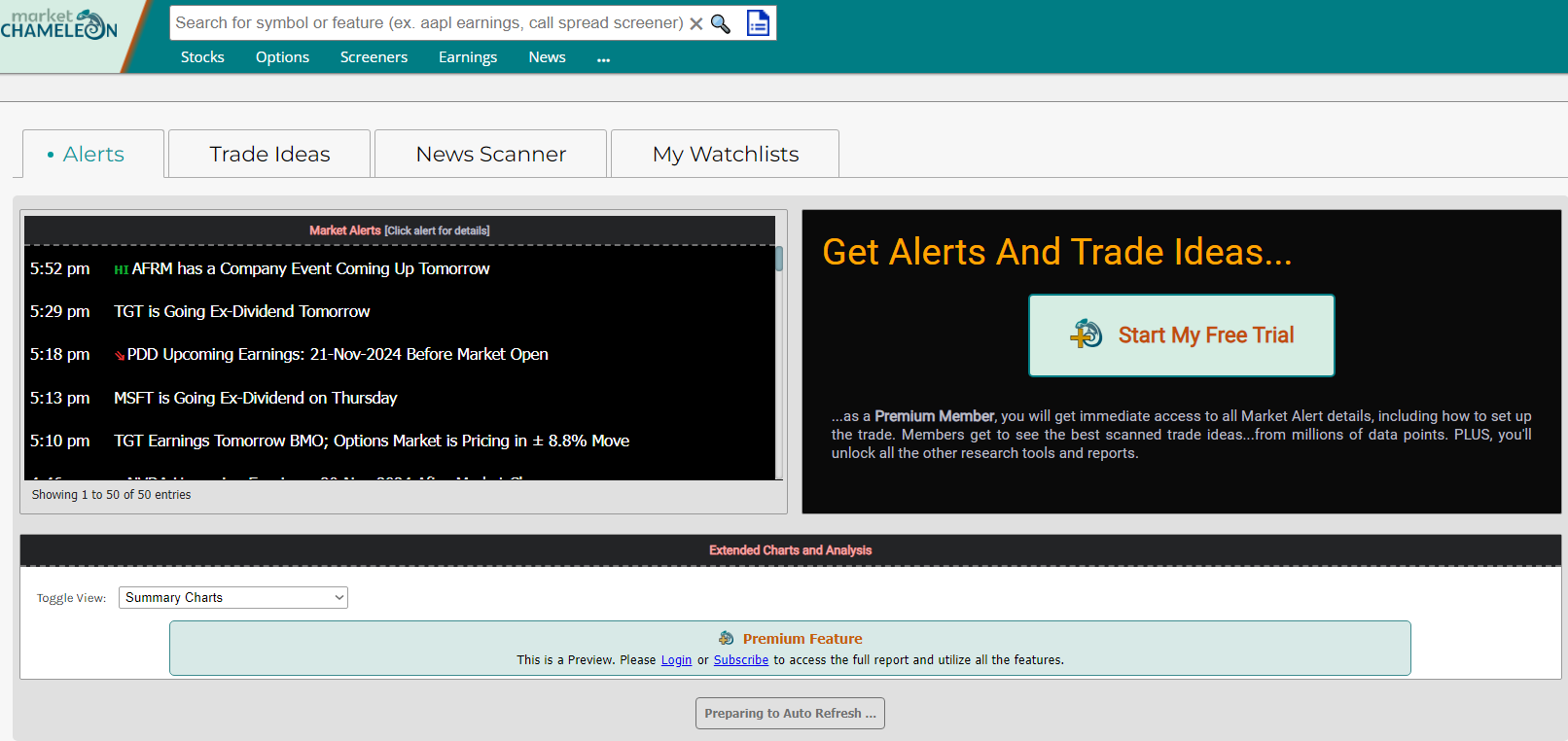1568x741 pixels.
Task: Click the Login link
Action: tap(676, 659)
